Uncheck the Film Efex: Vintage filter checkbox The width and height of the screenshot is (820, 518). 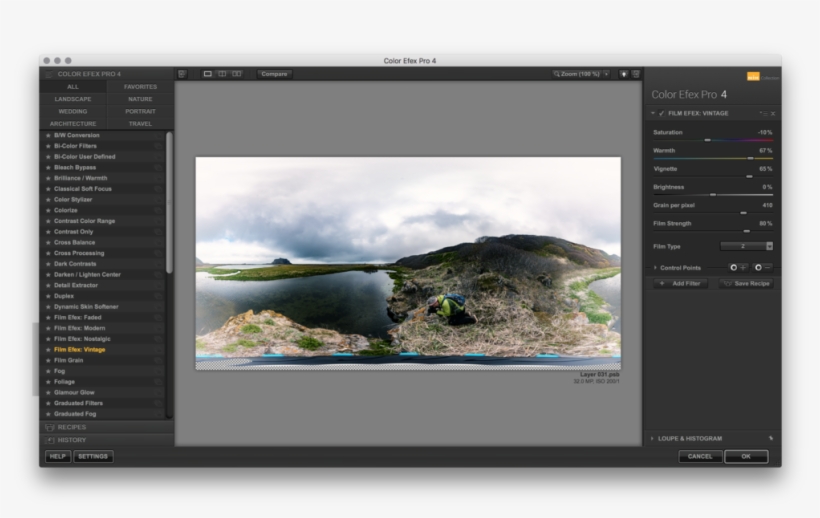(661, 114)
